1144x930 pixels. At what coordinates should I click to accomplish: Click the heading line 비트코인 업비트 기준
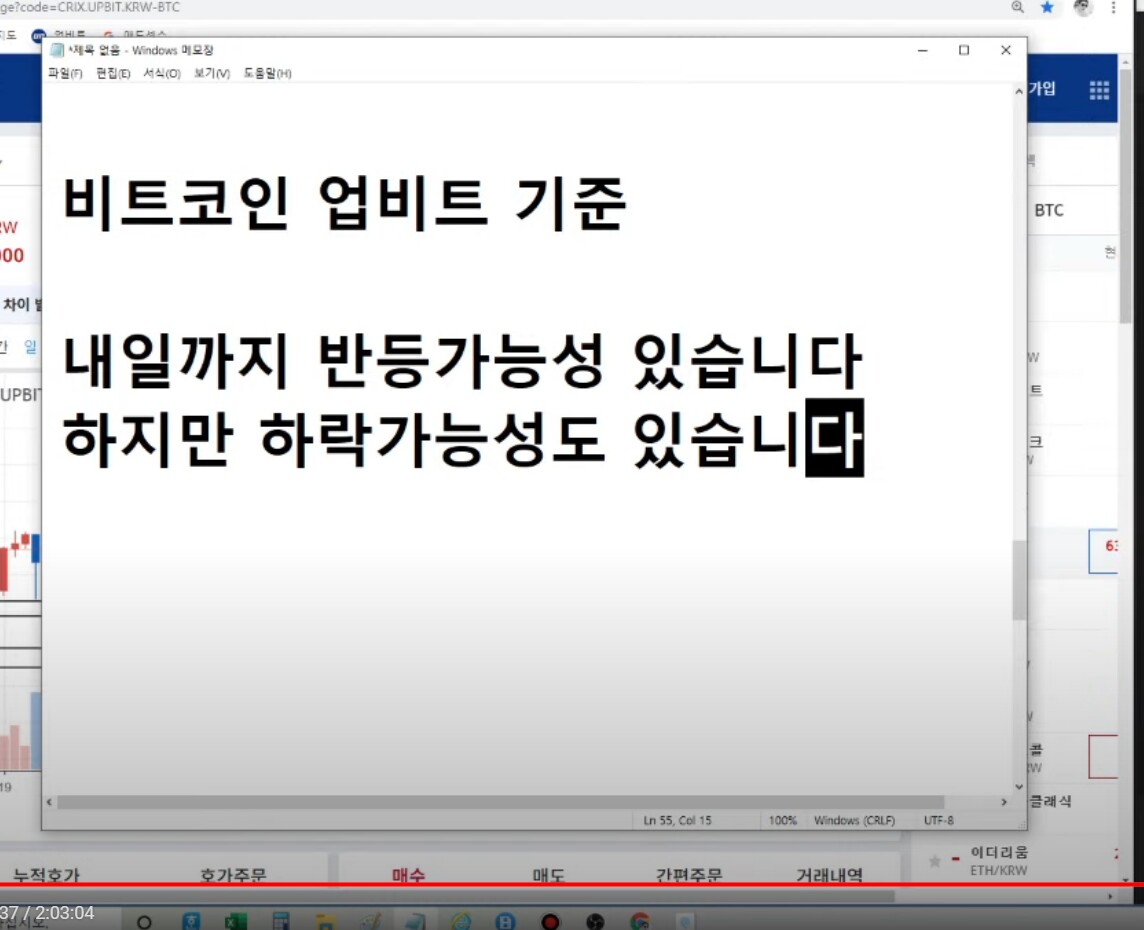[x=344, y=204]
